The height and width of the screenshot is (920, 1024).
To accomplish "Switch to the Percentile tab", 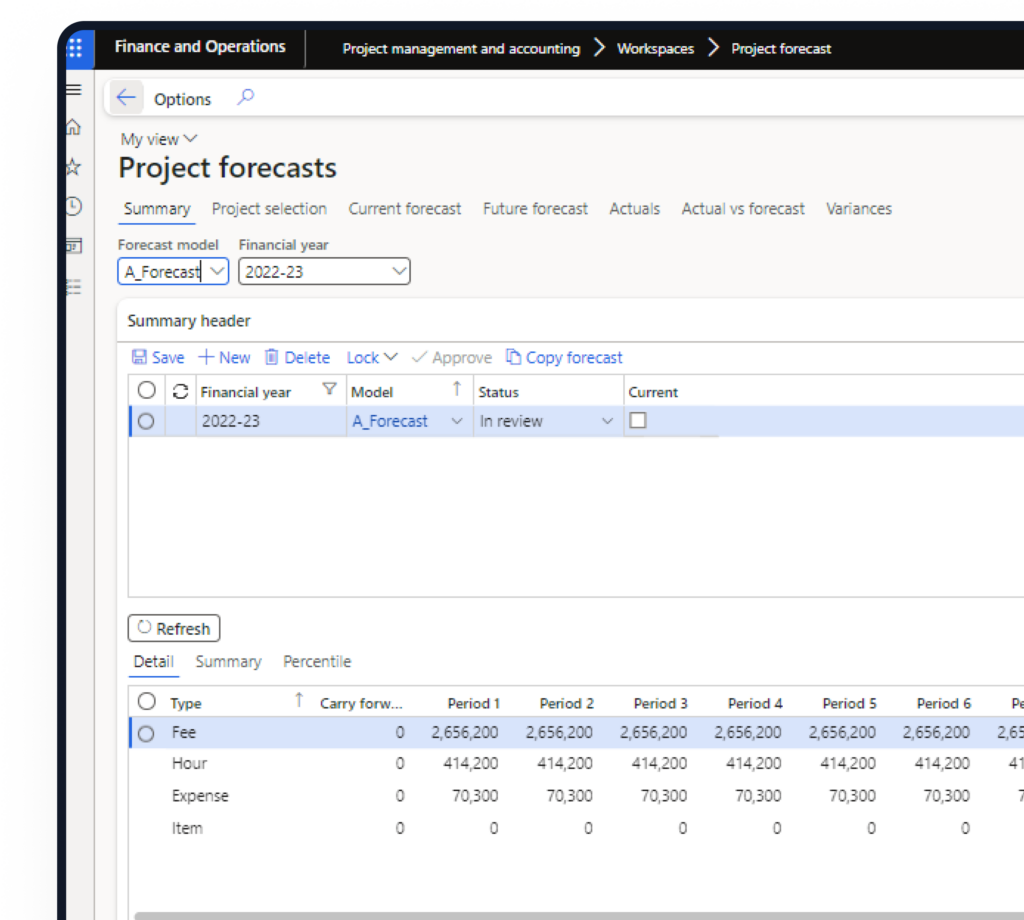I will pyautogui.click(x=317, y=662).
